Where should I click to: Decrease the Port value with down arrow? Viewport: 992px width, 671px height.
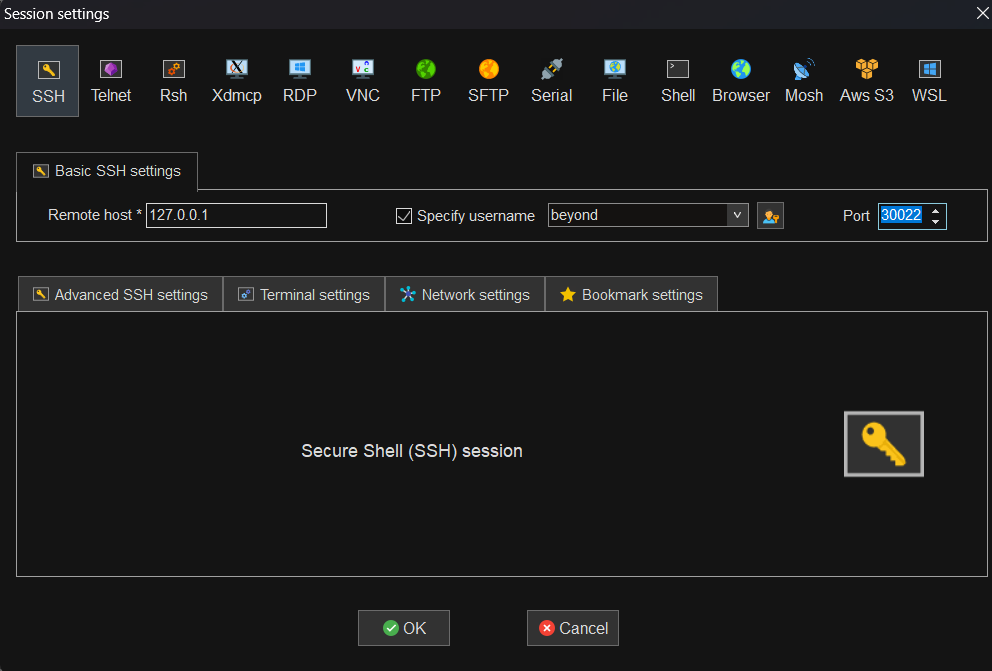click(936, 222)
